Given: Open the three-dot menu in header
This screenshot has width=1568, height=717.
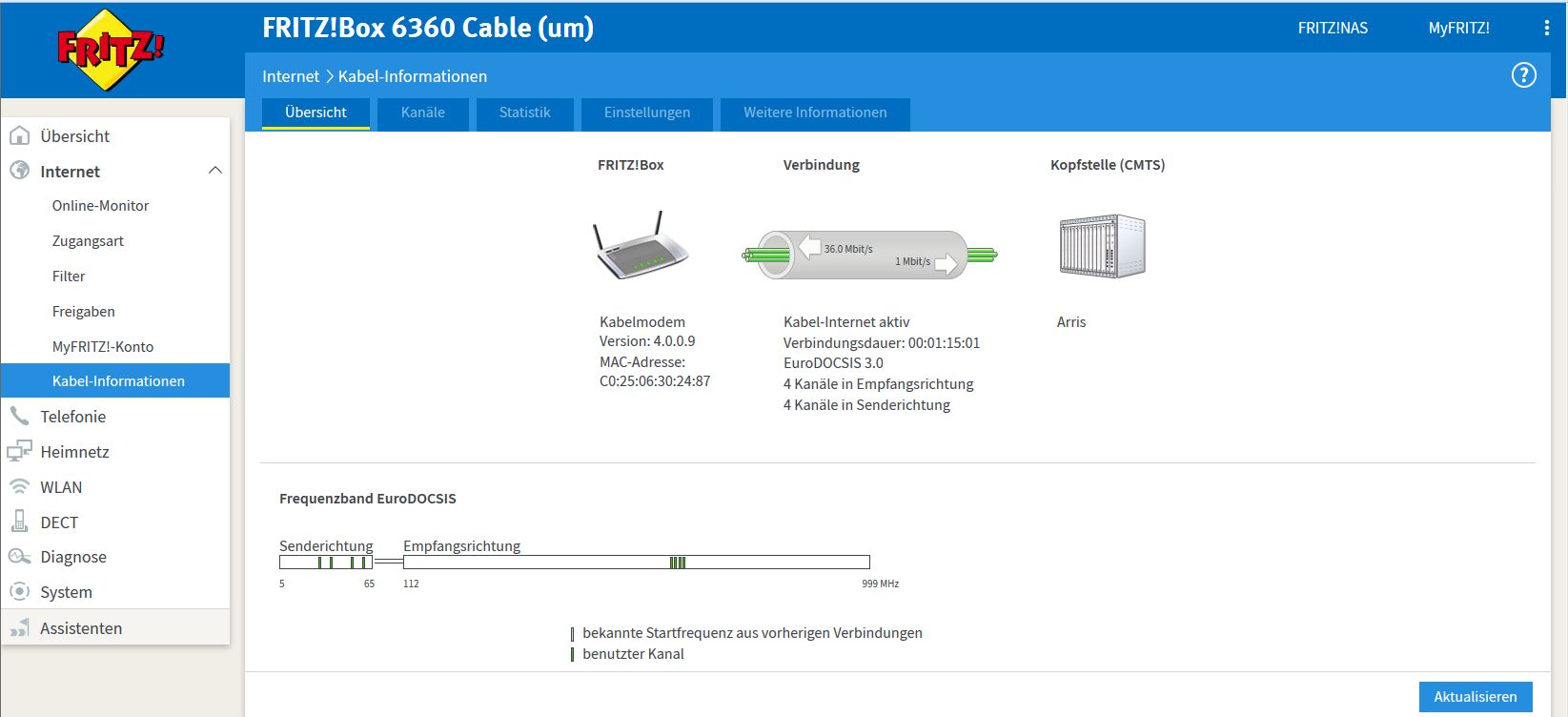Looking at the screenshot, I should point(1546,29).
